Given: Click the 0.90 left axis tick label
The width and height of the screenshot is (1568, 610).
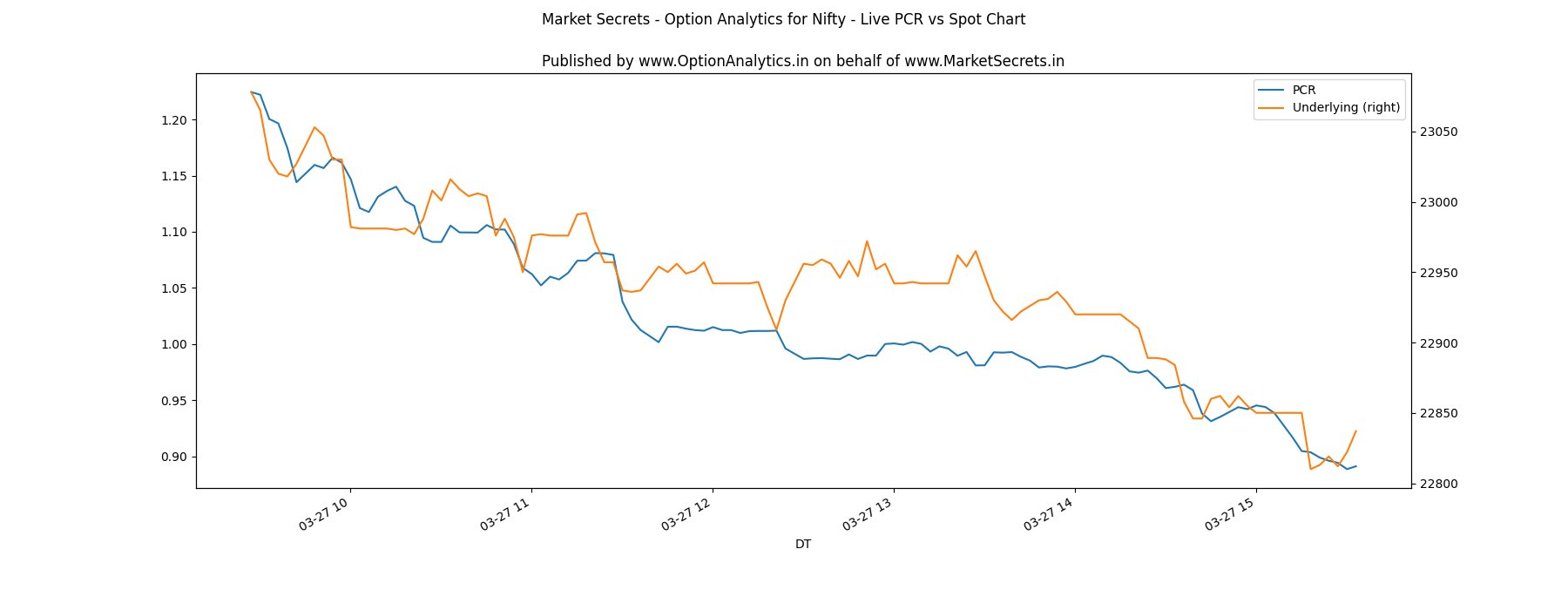Looking at the screenshot, I should point(173,457).
